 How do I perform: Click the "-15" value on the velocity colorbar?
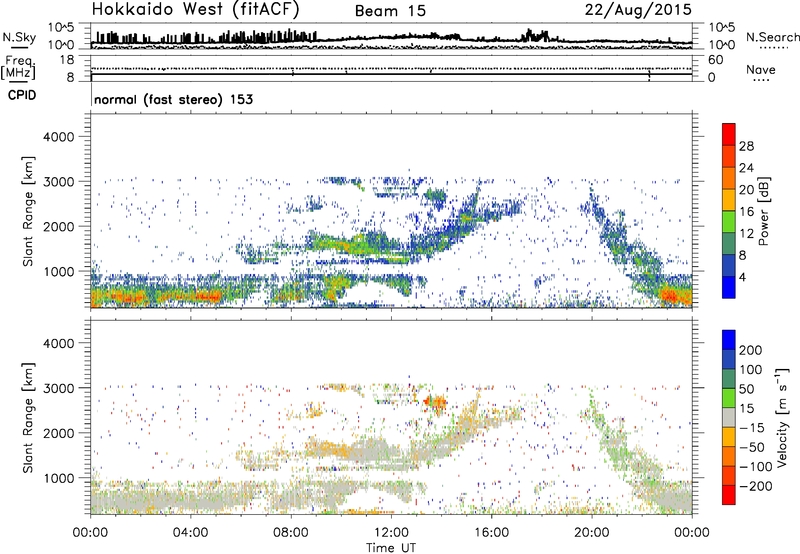(x=752, y=428)
